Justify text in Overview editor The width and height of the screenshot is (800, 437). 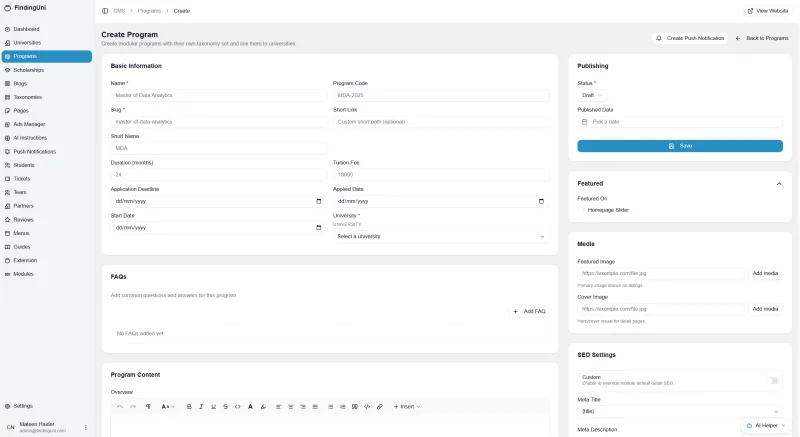tap(315, 406)
